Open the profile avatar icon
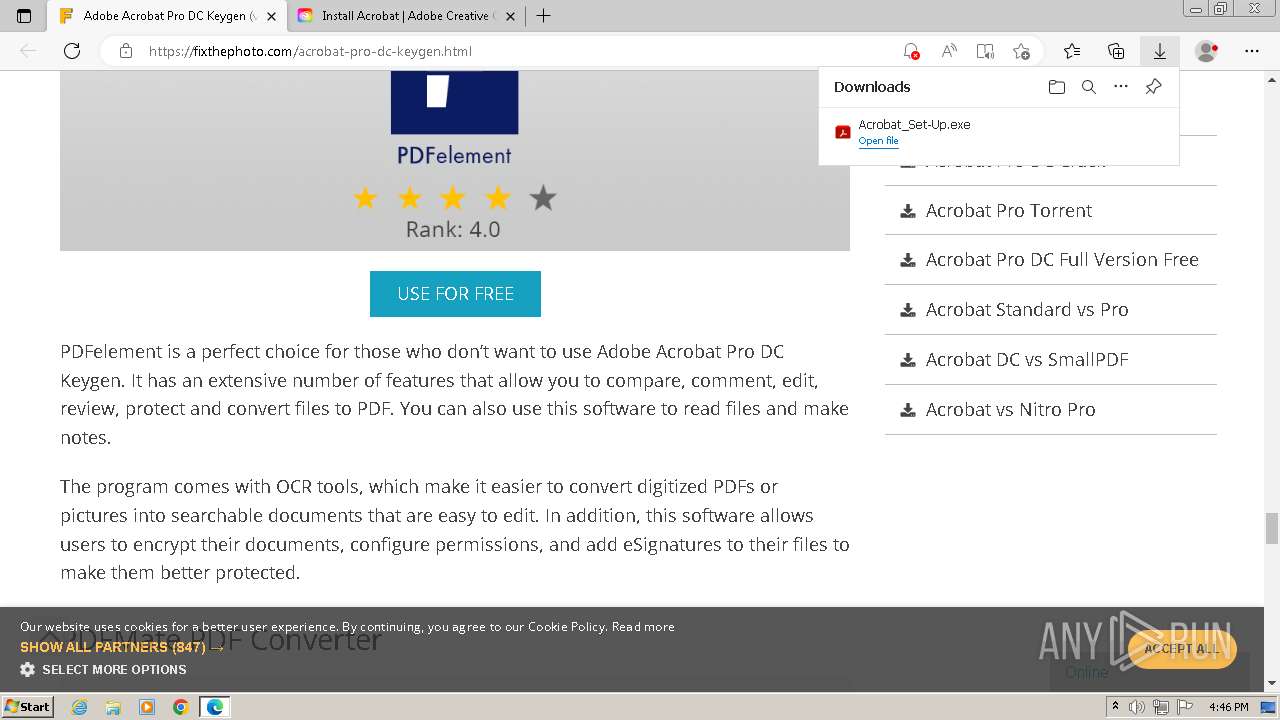1280x720 pixels. 1207,51
